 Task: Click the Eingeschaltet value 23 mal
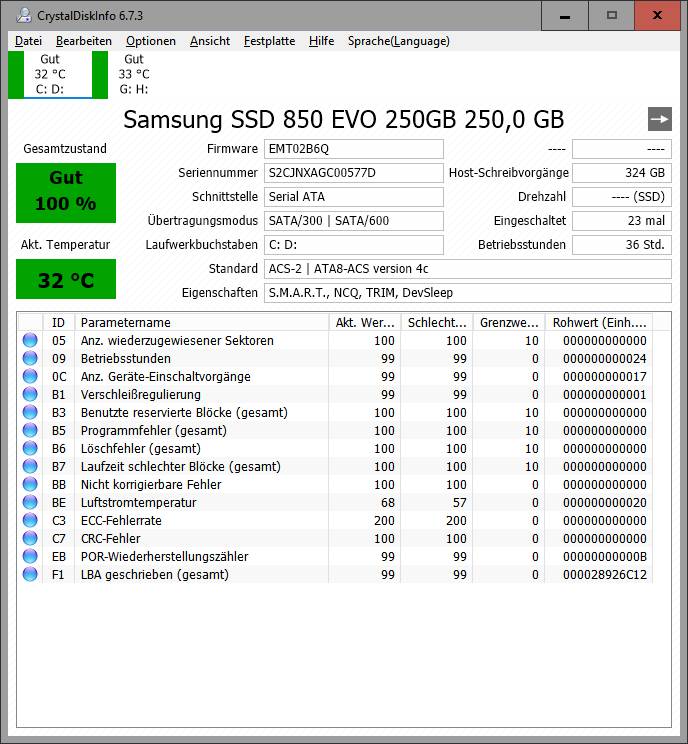[x=622, y=221]
